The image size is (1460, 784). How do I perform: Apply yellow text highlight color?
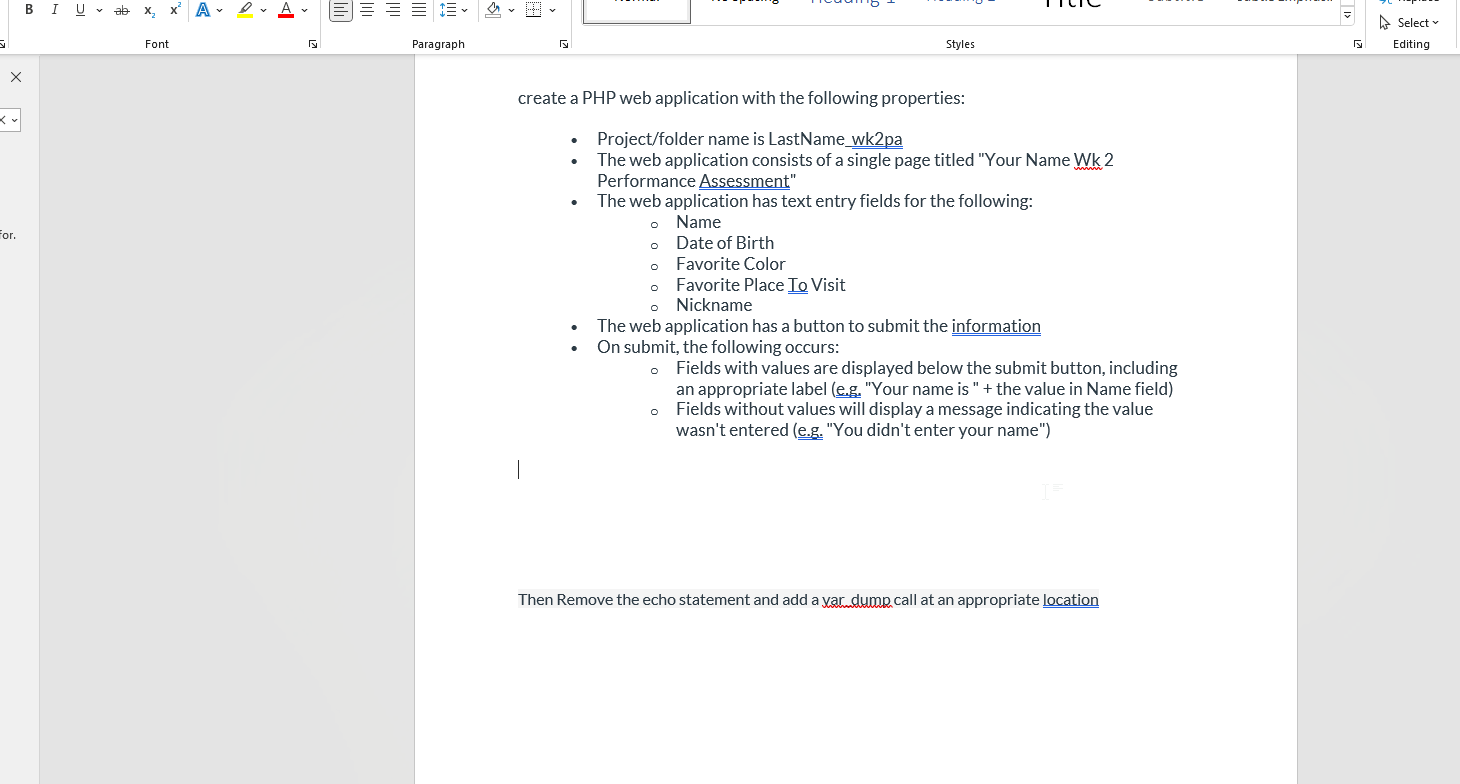245,10
